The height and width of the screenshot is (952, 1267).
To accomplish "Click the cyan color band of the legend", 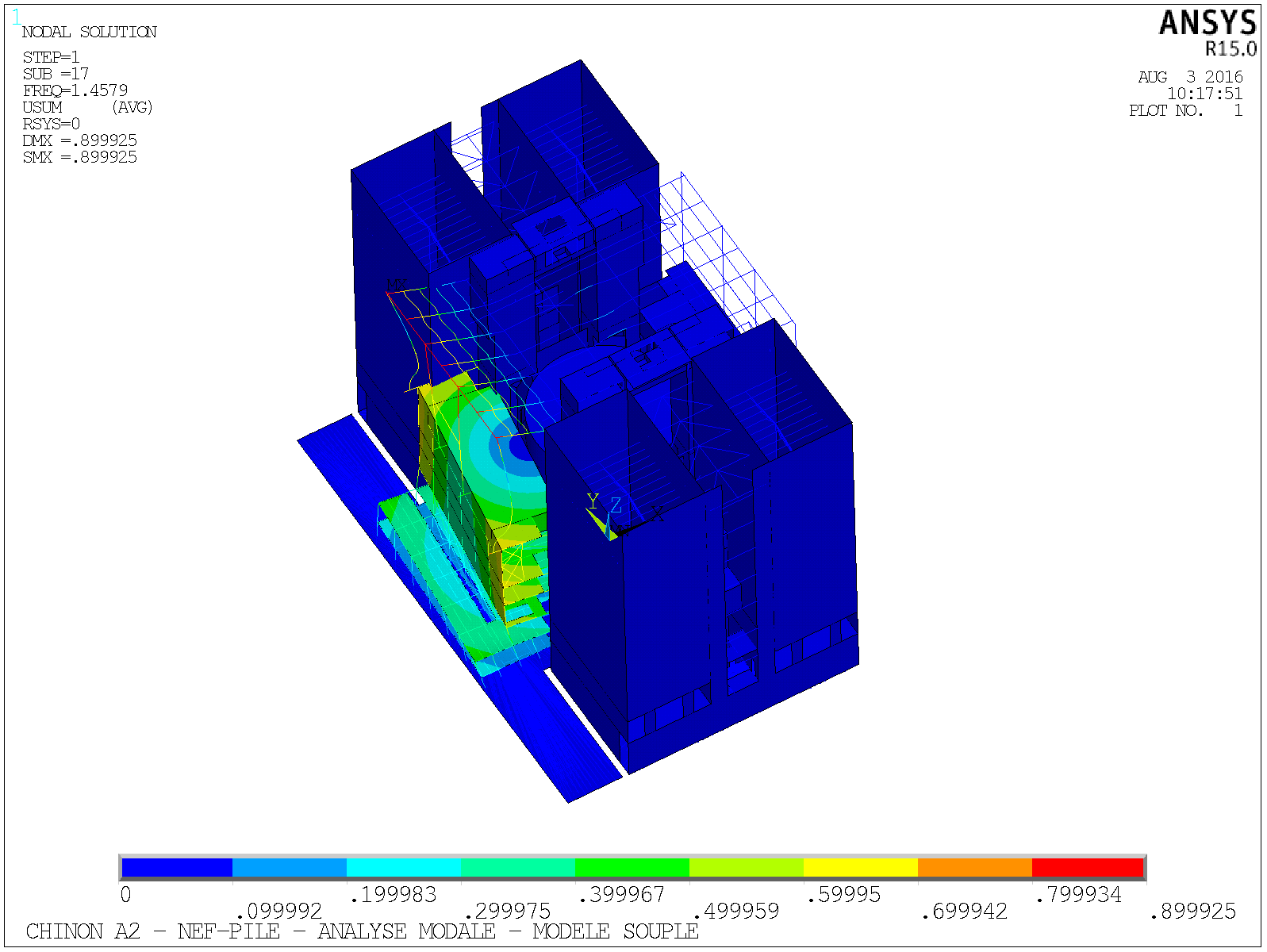I will (404, 868).
